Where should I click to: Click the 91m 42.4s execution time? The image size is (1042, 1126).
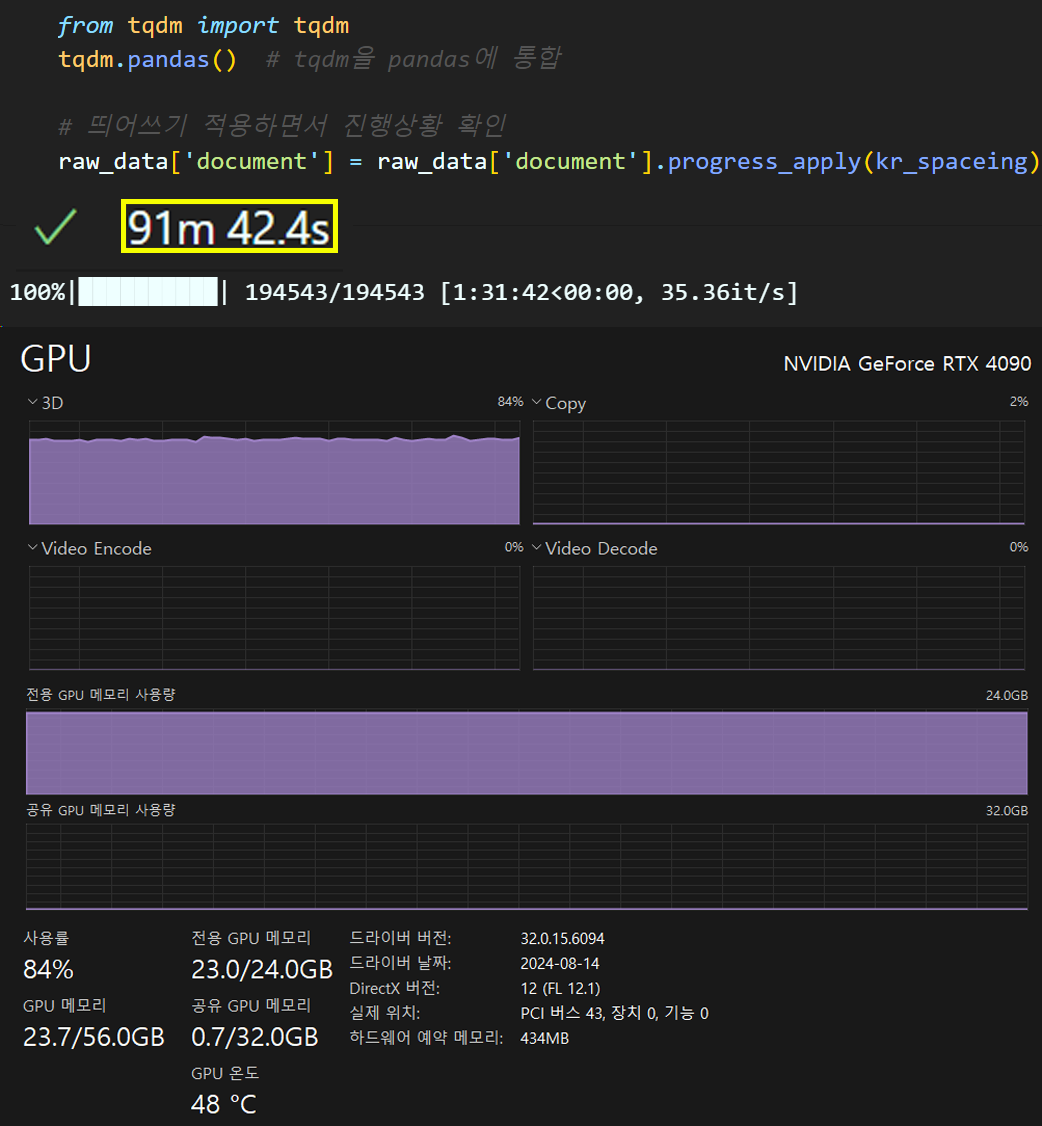[229, 228]
